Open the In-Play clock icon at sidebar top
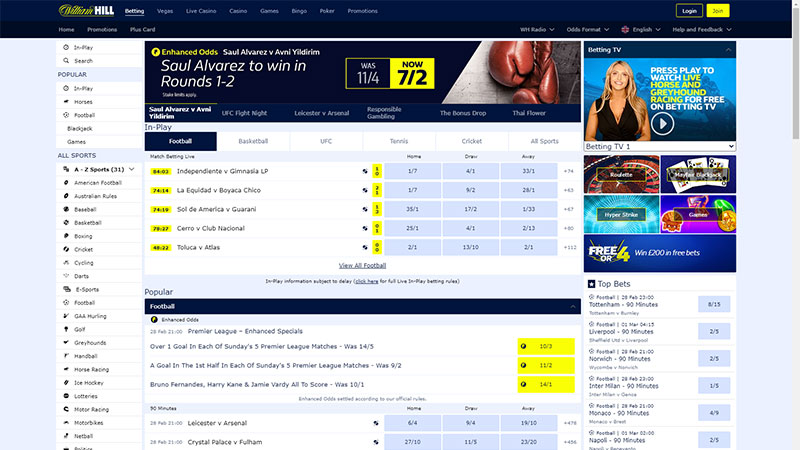 [x=66, y=47]
